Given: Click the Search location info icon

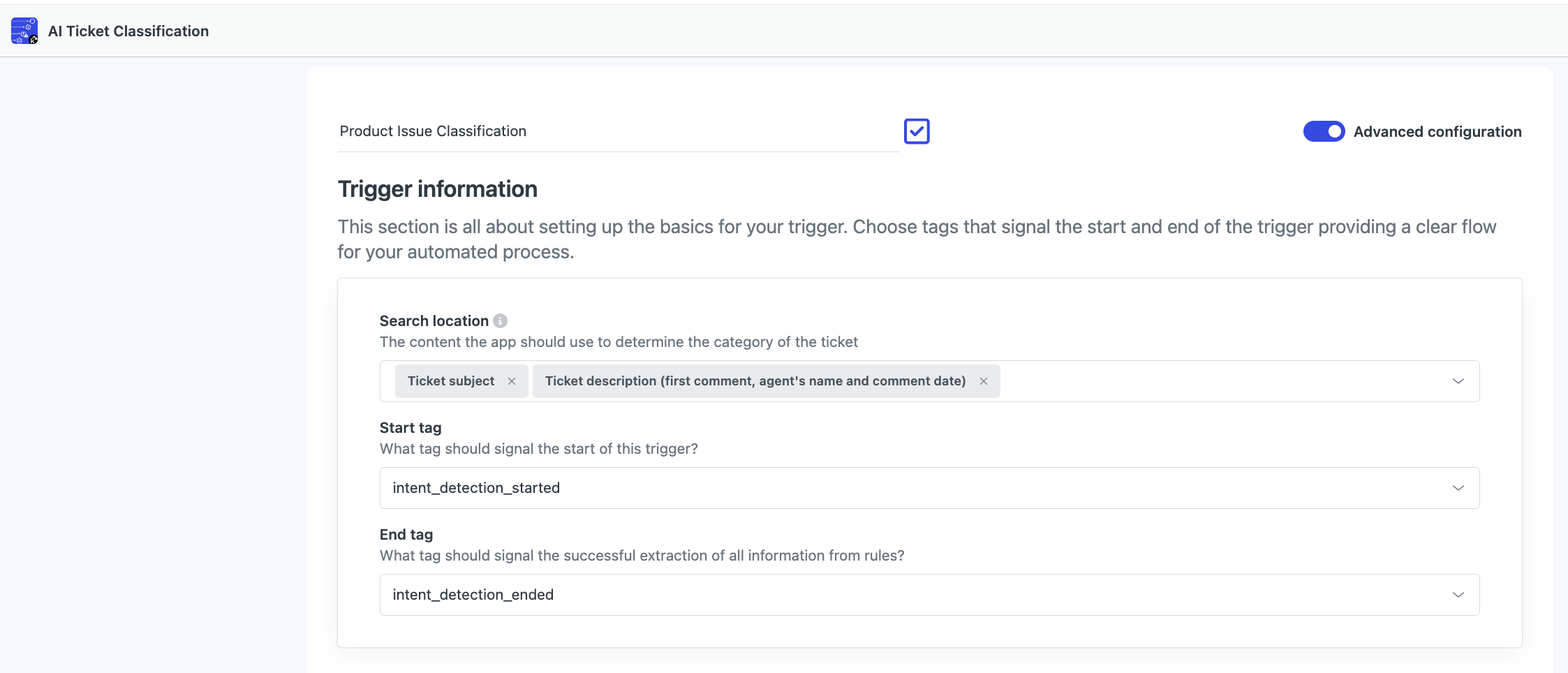Looking at the screenshot, I should [500, 320].
